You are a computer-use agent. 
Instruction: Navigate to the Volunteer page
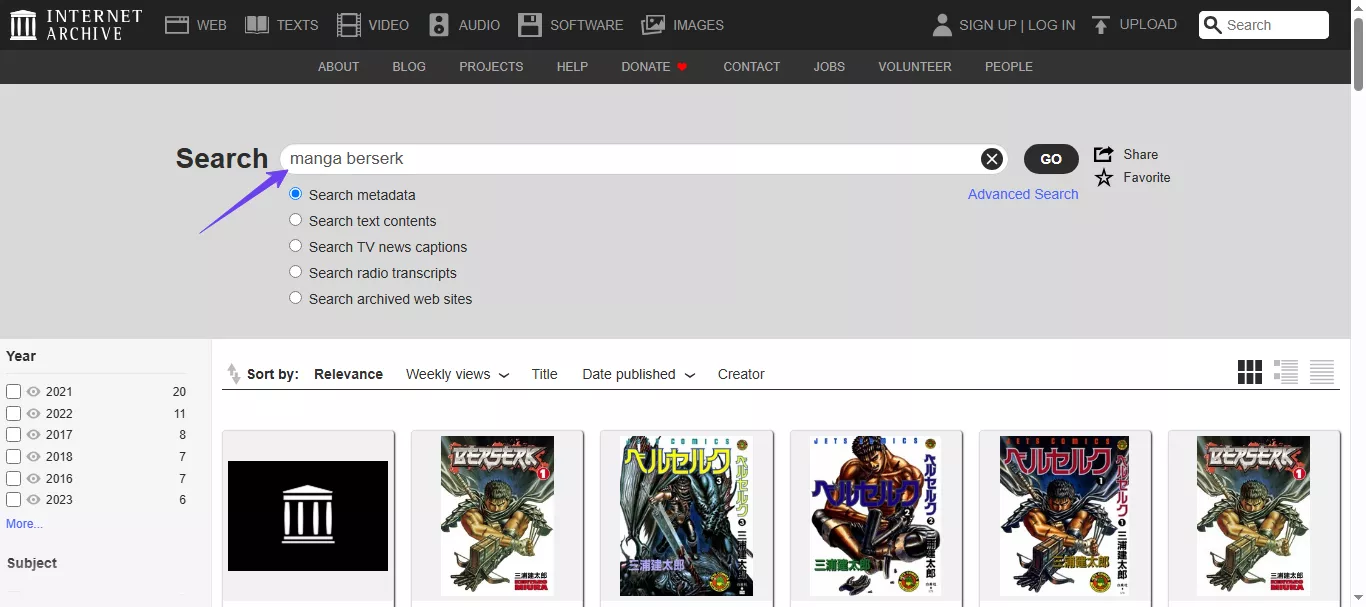tap(914, 66)
